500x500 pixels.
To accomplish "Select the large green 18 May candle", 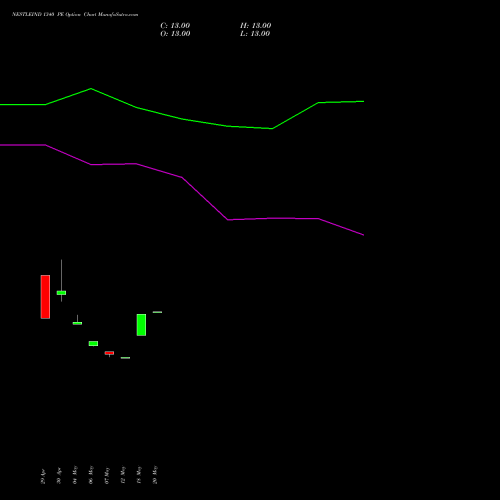I will [141, 325].
